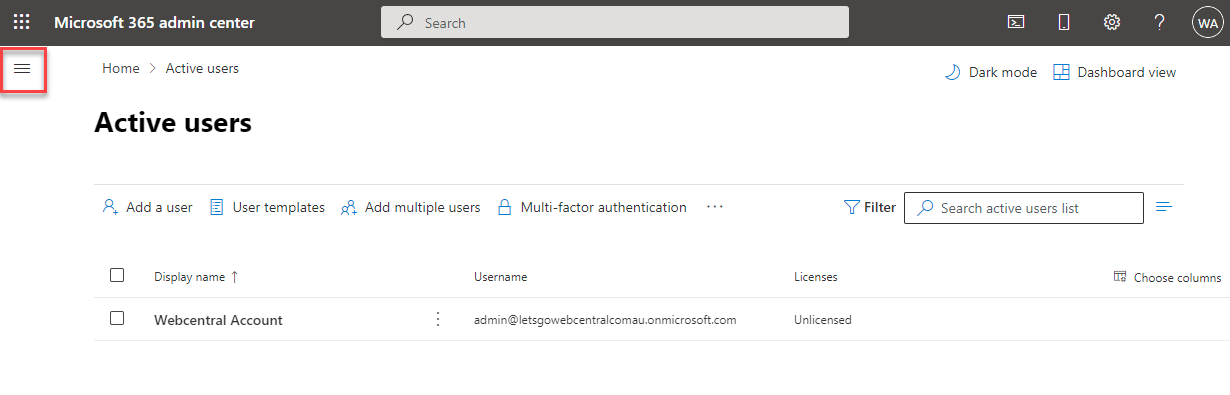Click the Add multiple users icon

pos(349,207)
